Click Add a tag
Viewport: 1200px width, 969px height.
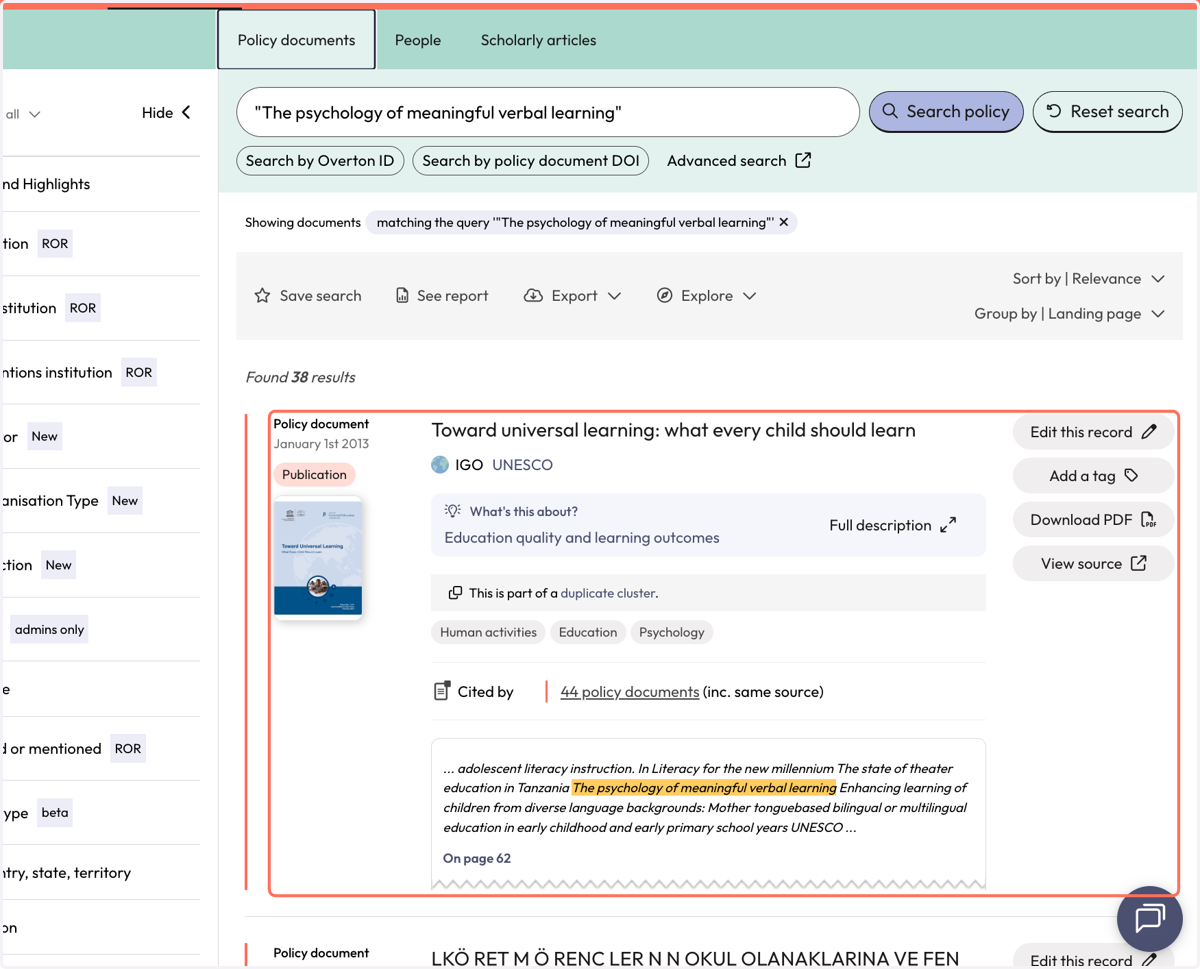pyautogui.click(x=1093, y=476)
